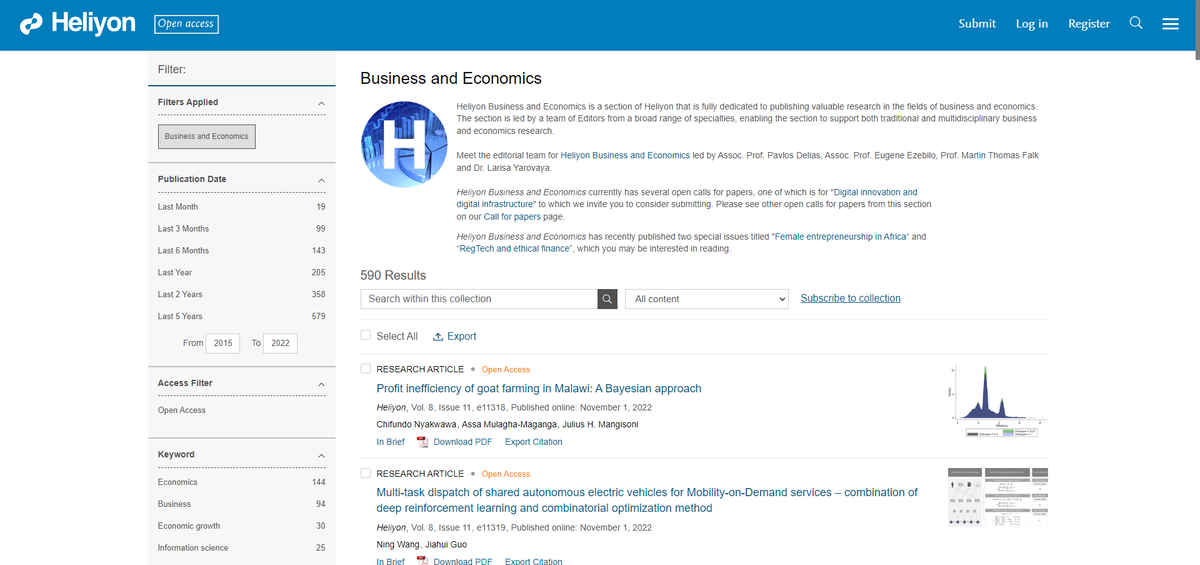Click PDF icon for goat farming article
The width and height of the screenshot is (1200, 565).
pyautogui.click(x=422, y=442)
